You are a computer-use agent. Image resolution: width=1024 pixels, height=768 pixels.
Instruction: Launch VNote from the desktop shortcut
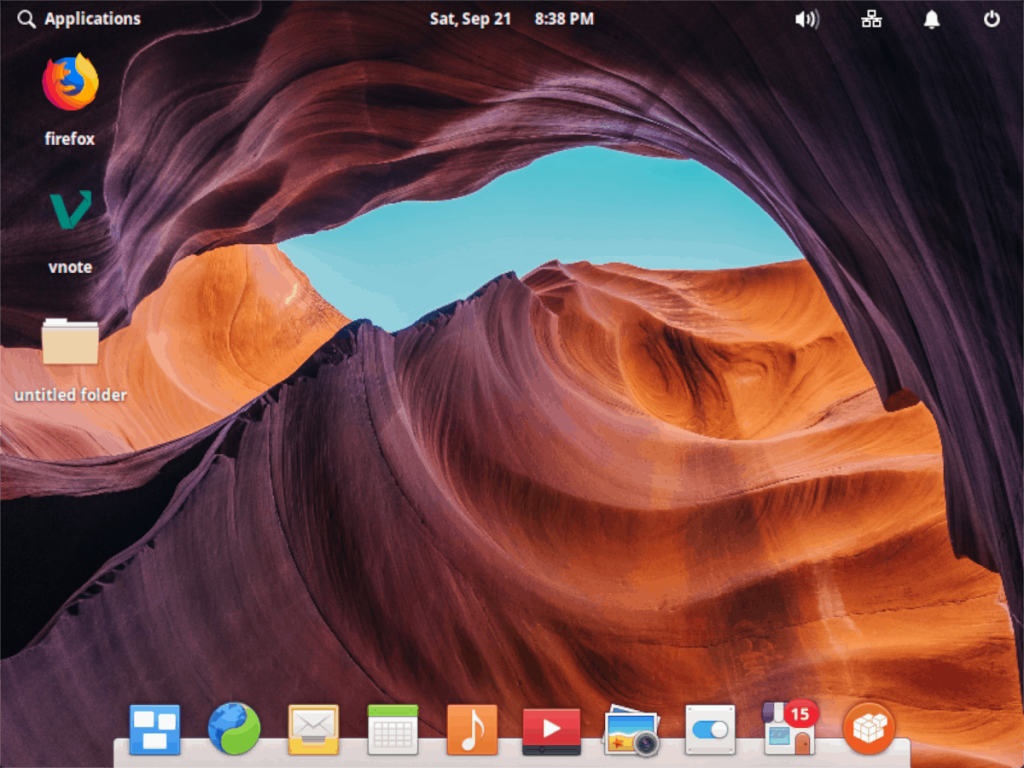point(68,210)
